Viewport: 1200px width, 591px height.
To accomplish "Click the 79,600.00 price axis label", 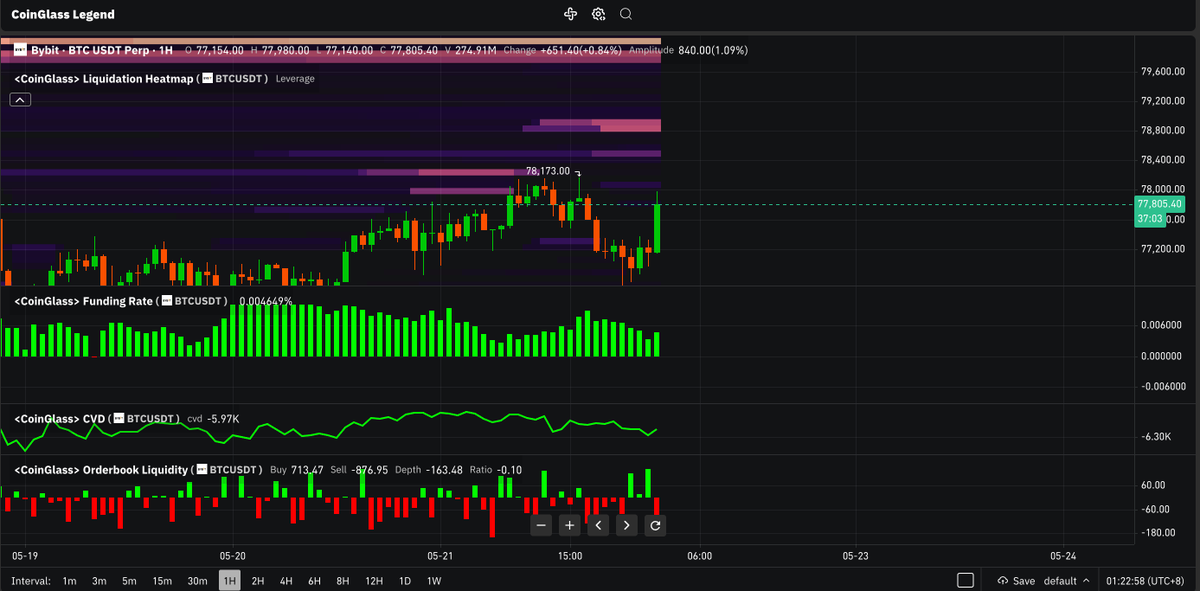I will click(1163, 72).
